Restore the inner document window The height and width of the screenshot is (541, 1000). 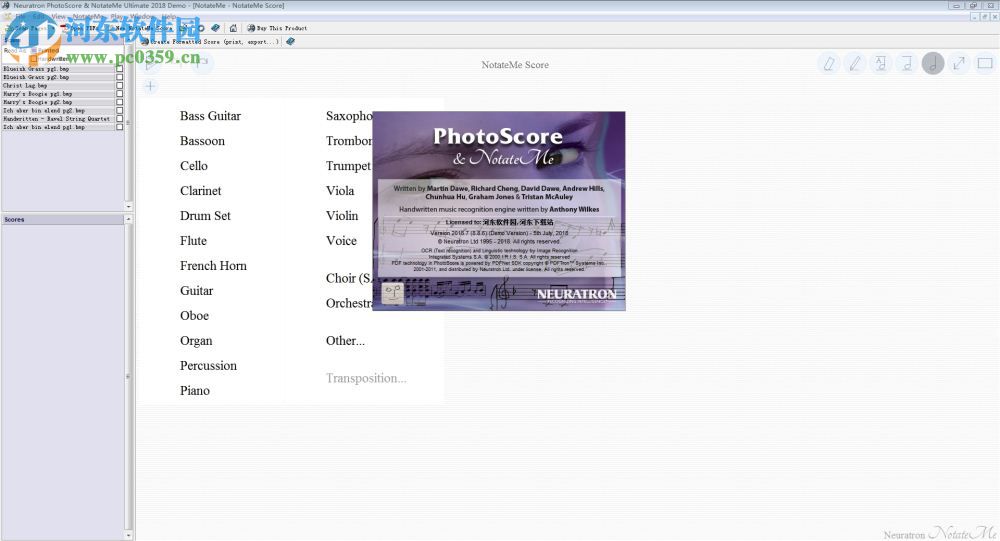[985, 17]
